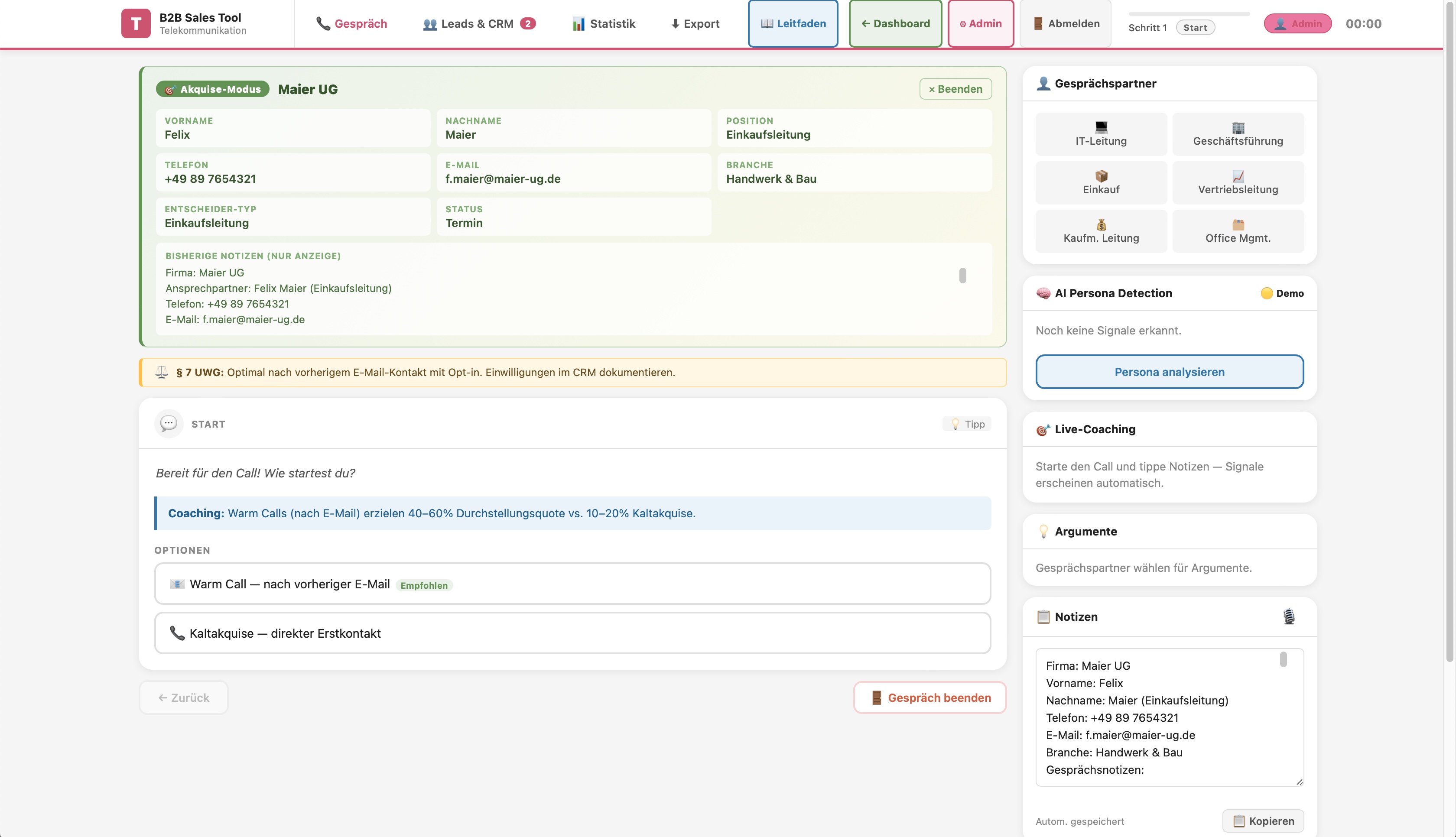The width and height of the screenshot is (1456, 837).
Task: Click the START speech bubble icon
Action: (169, 424)
